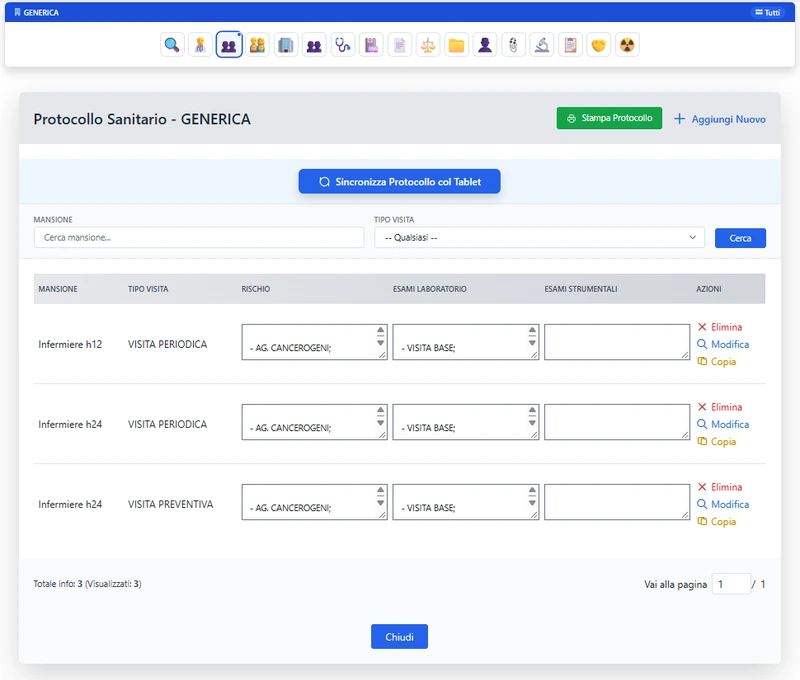800x680 pixels.
Task: Click Copia for Infermiere h24 Visita Periodica
Action: [x=717, y=442]
